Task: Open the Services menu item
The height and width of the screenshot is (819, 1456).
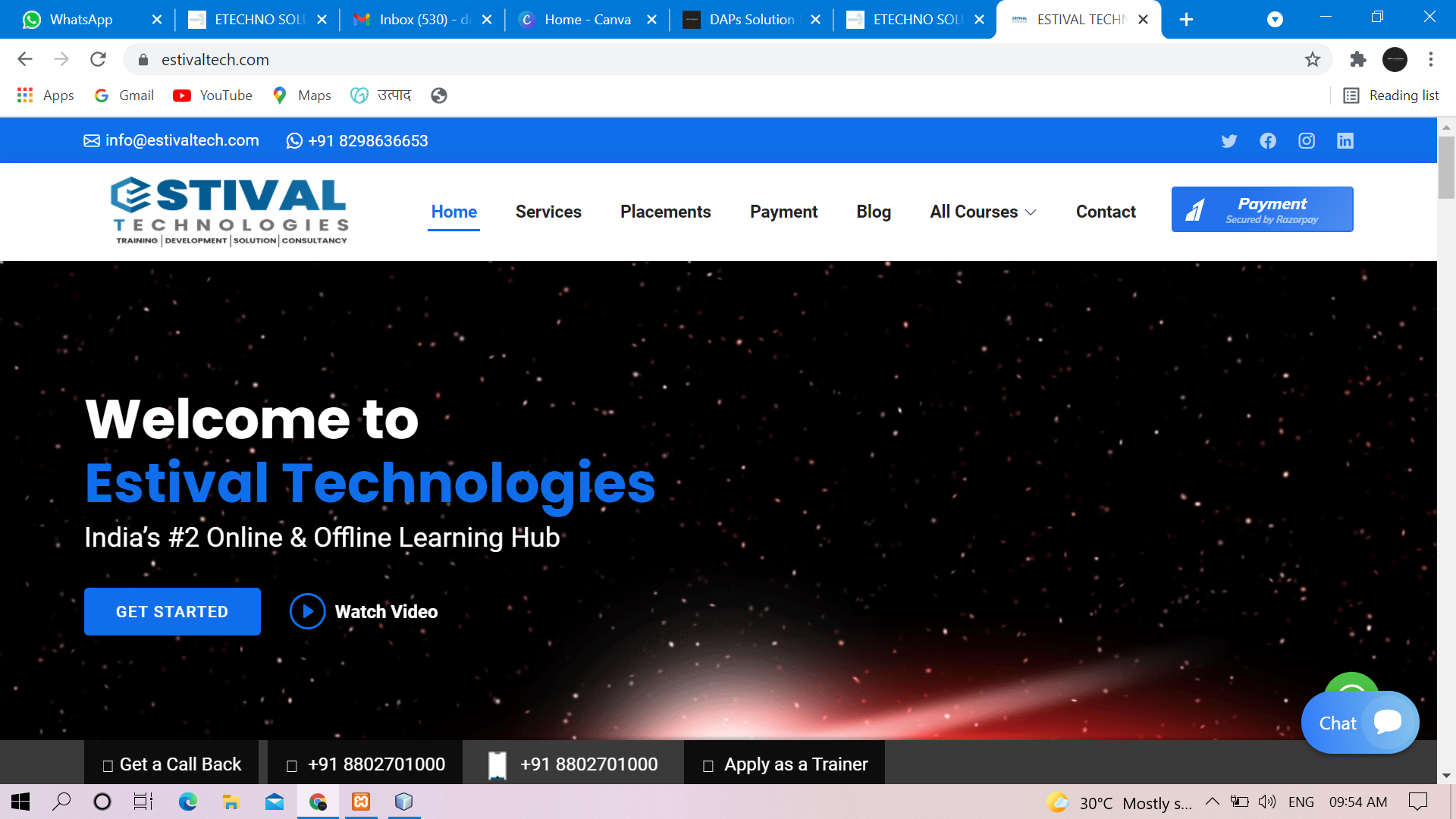Action: pos(548,212)
